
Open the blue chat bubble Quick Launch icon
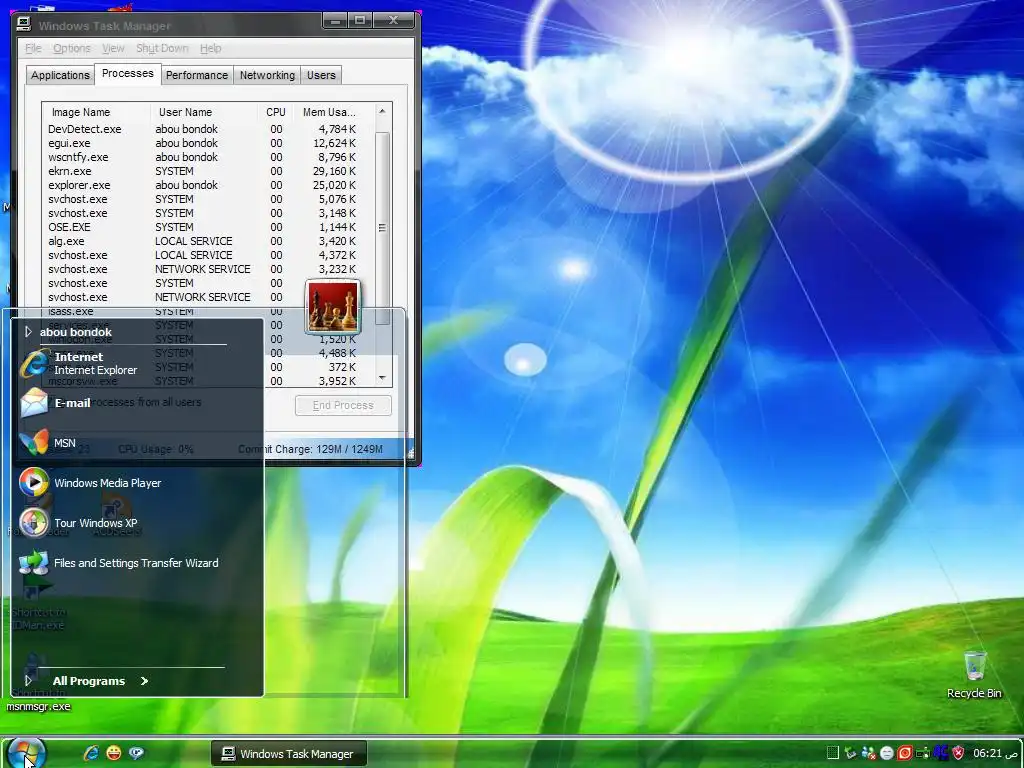click(136, 753)
